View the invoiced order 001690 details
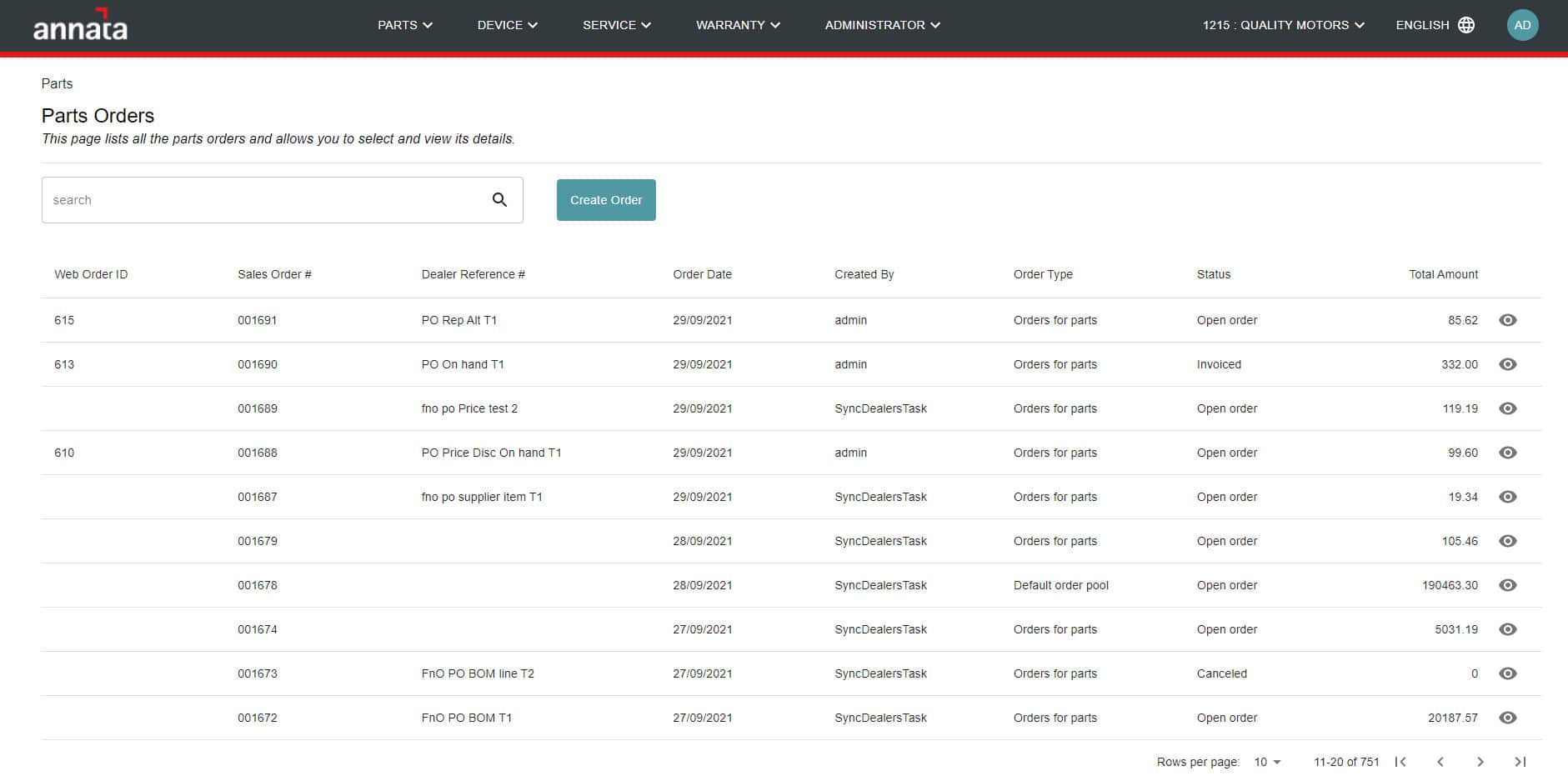Screen dimensions: 1568x776 point(1508,364)
